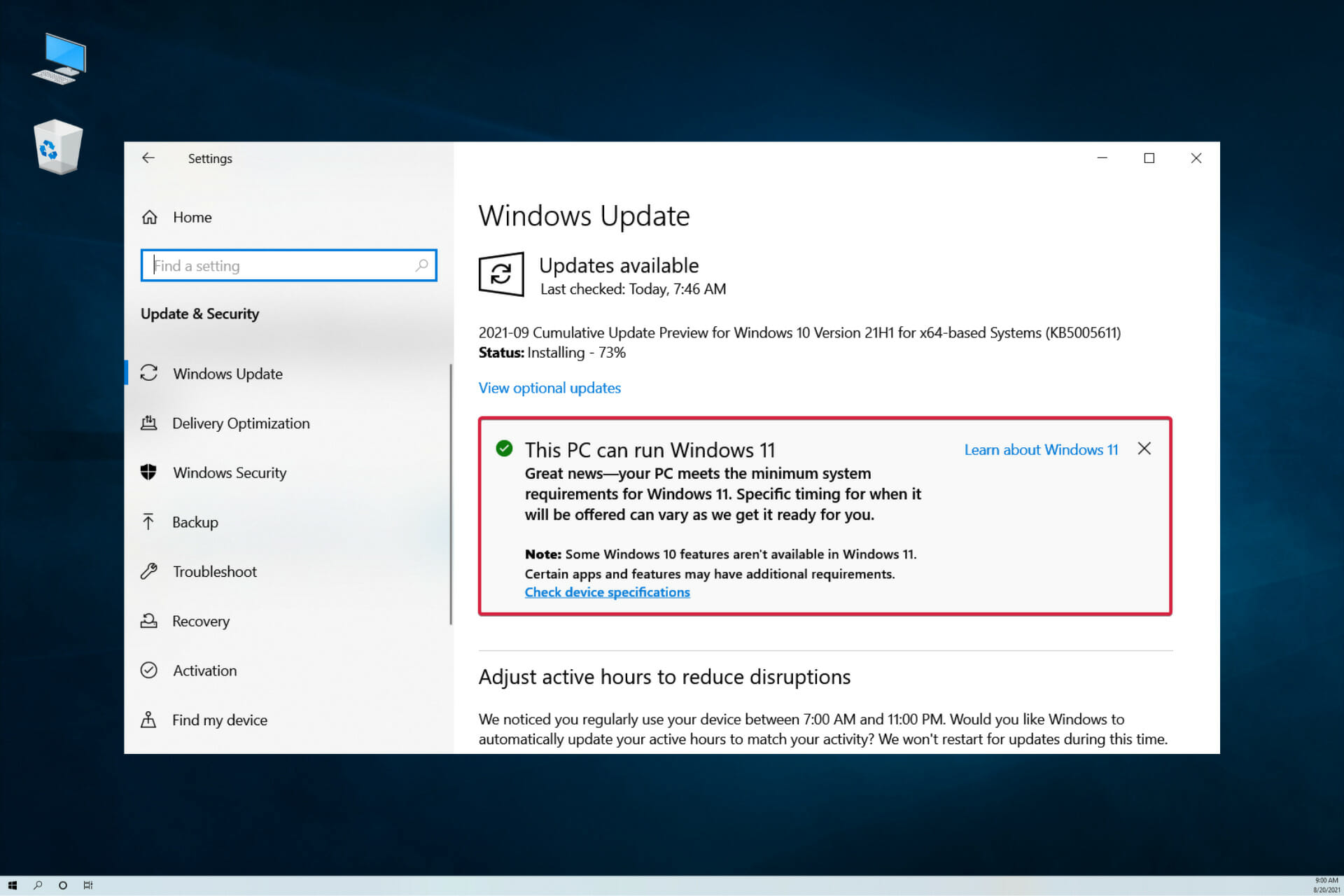Minimize the Settings window

pyautogui.click(x=1102, y=158)
